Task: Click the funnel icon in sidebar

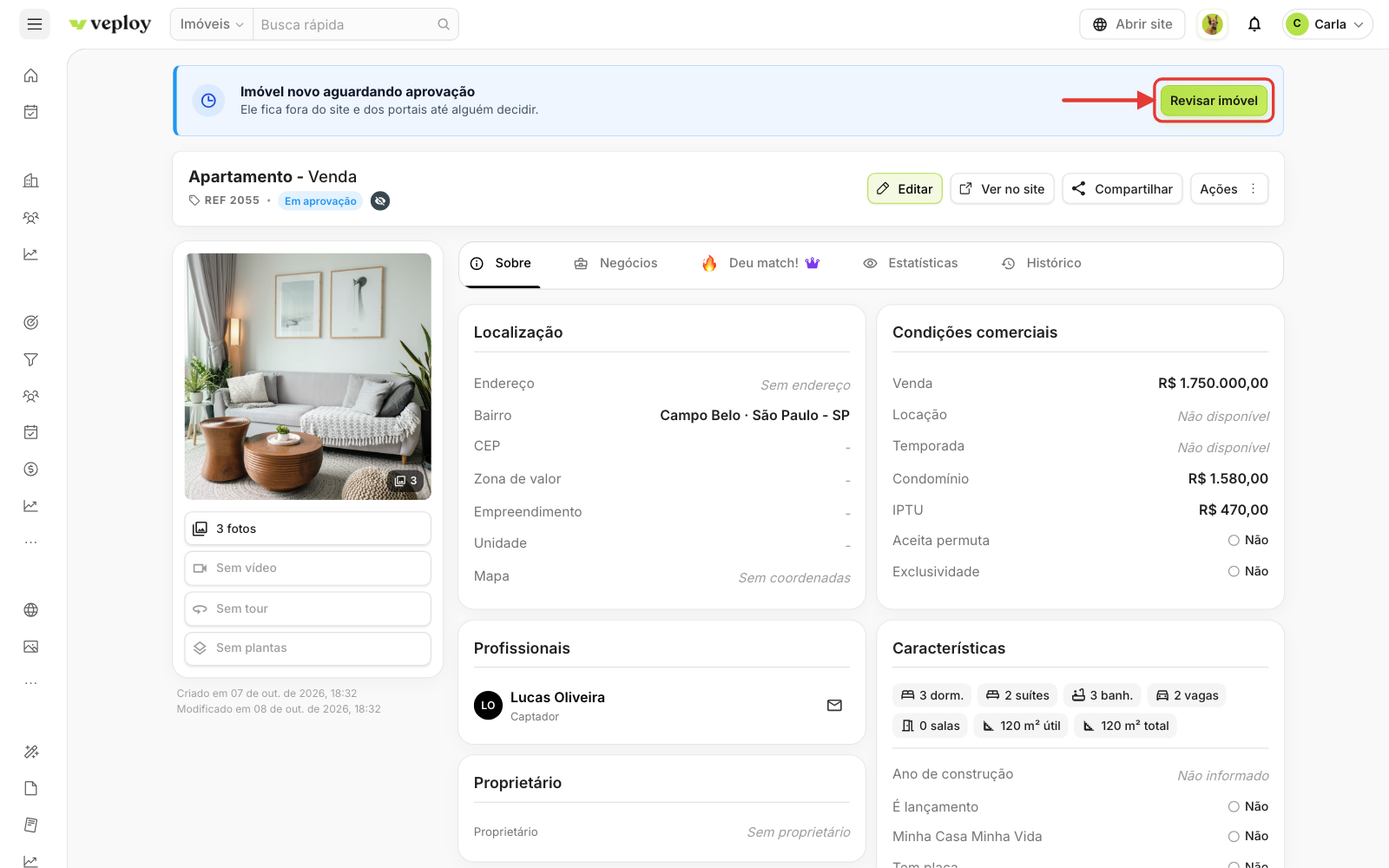Action: (31, 359)
